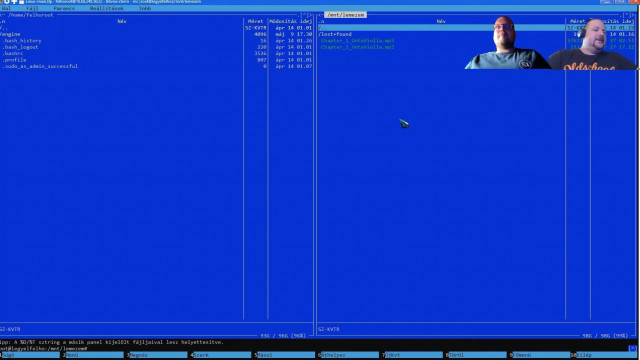Select the .bashrc file in left panel
The width and height of the screenshot is (640, 360).
(12, 53)
